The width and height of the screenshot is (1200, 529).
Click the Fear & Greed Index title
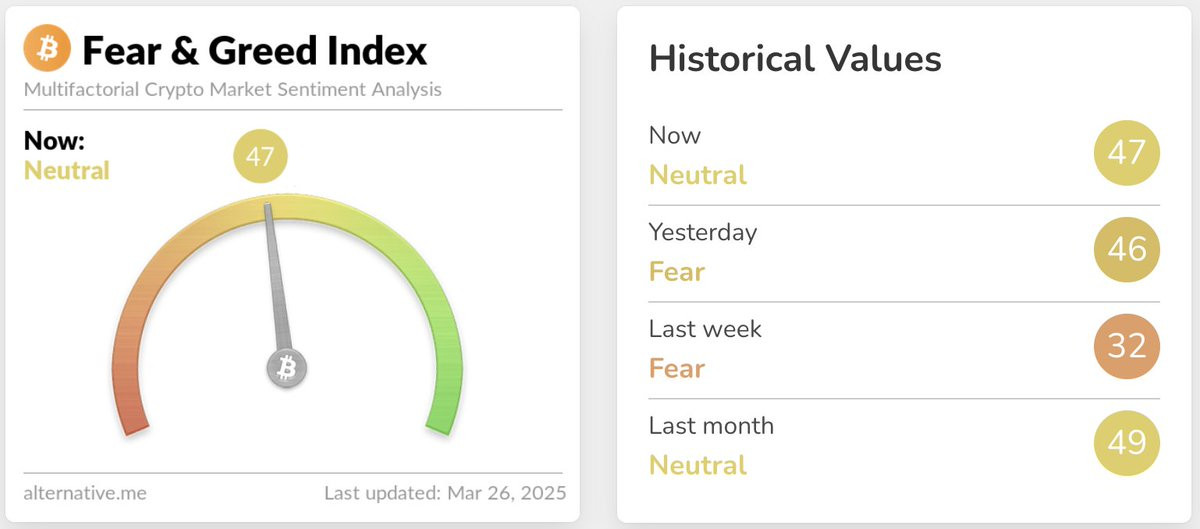pos(255,50)
